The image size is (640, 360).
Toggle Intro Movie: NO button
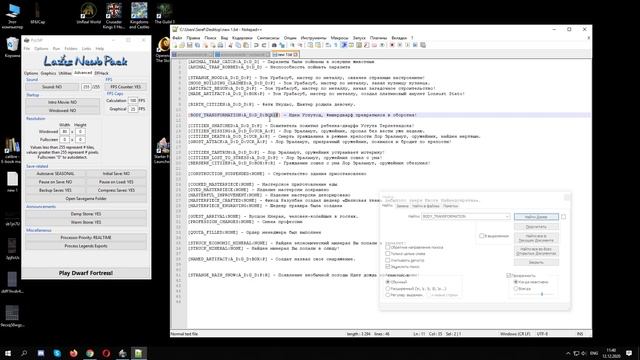62,102
